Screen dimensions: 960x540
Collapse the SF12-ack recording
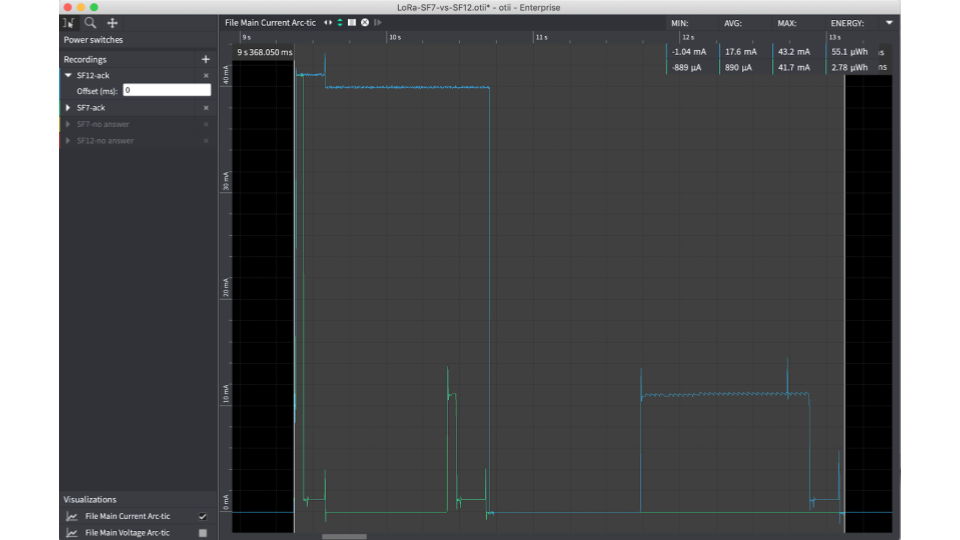coord(68,75)
